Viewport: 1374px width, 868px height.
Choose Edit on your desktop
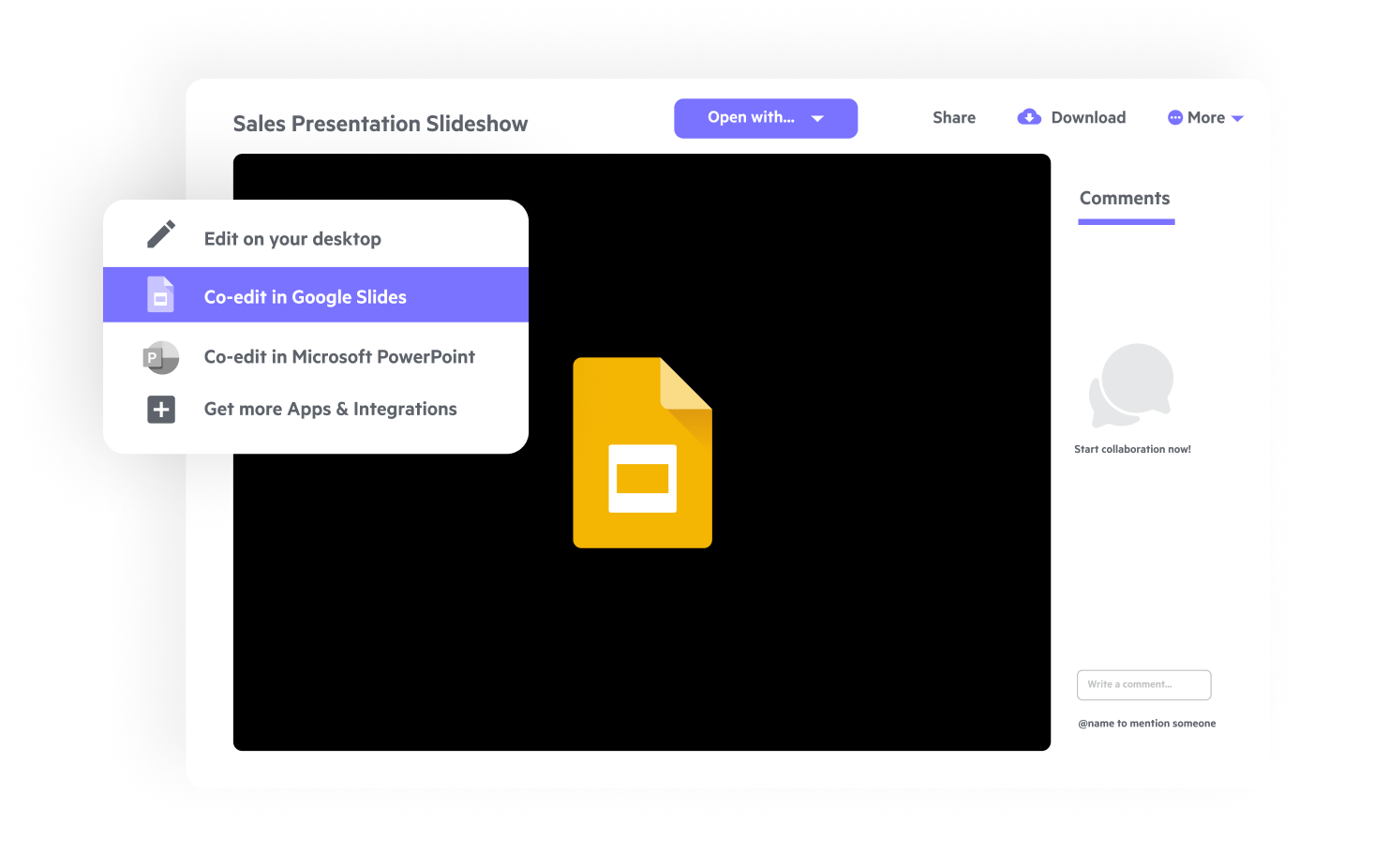pos(292,238)
